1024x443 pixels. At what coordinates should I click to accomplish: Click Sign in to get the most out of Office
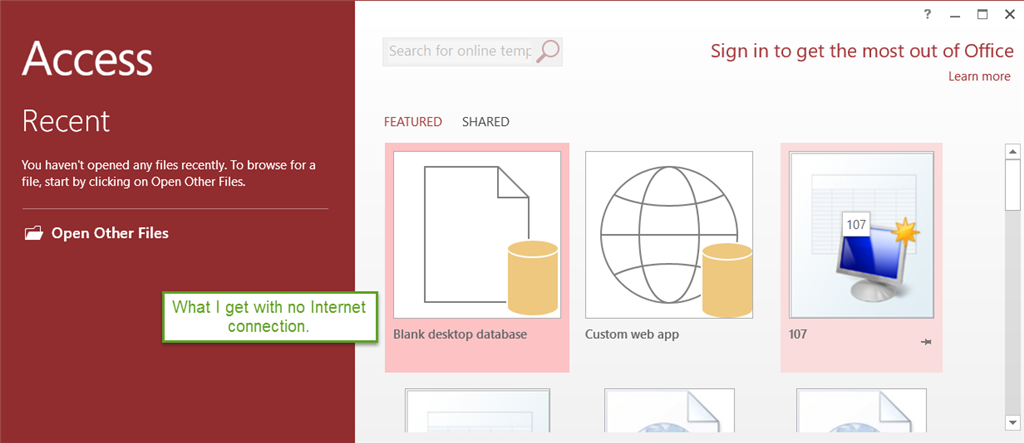click(862, 51)
